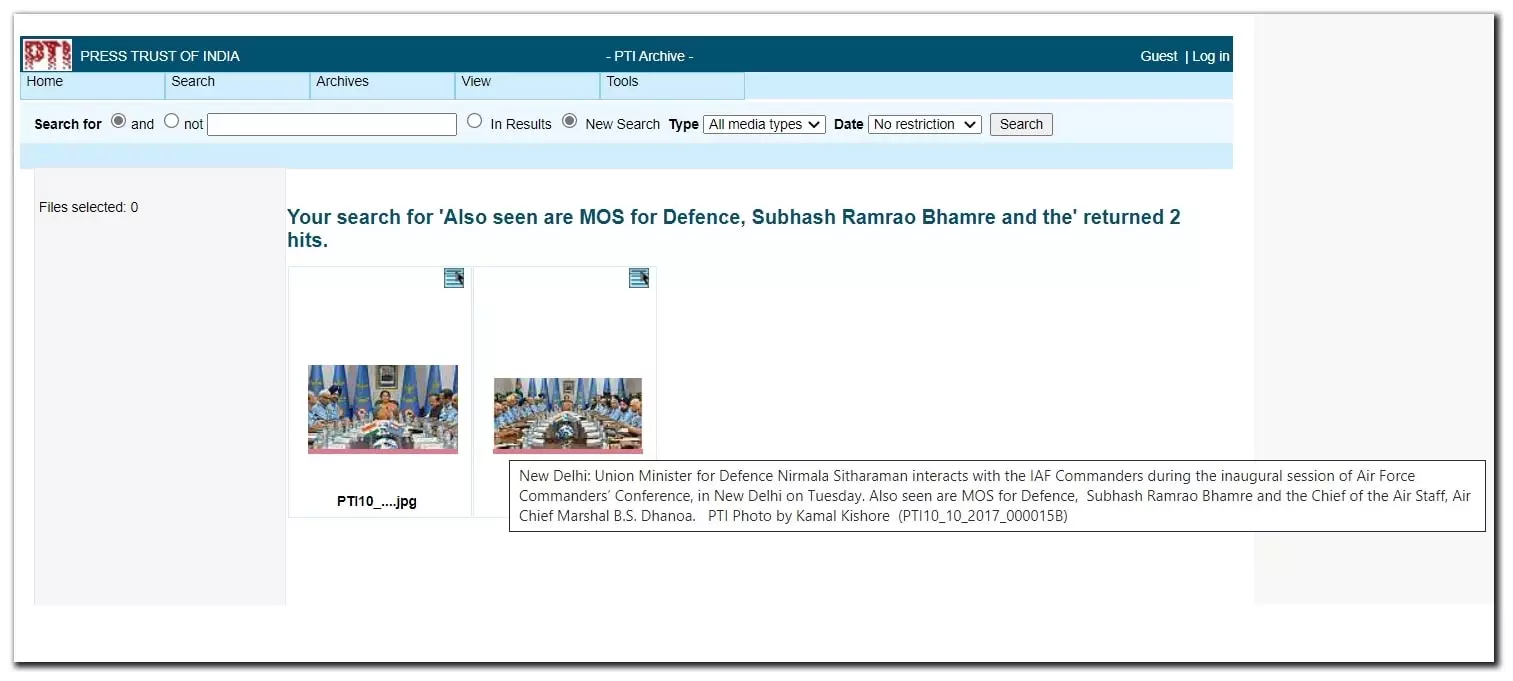This screenshot has height=681, width=1513.
Task: Click the Guest user link
Action: (x=1159, y=56)
